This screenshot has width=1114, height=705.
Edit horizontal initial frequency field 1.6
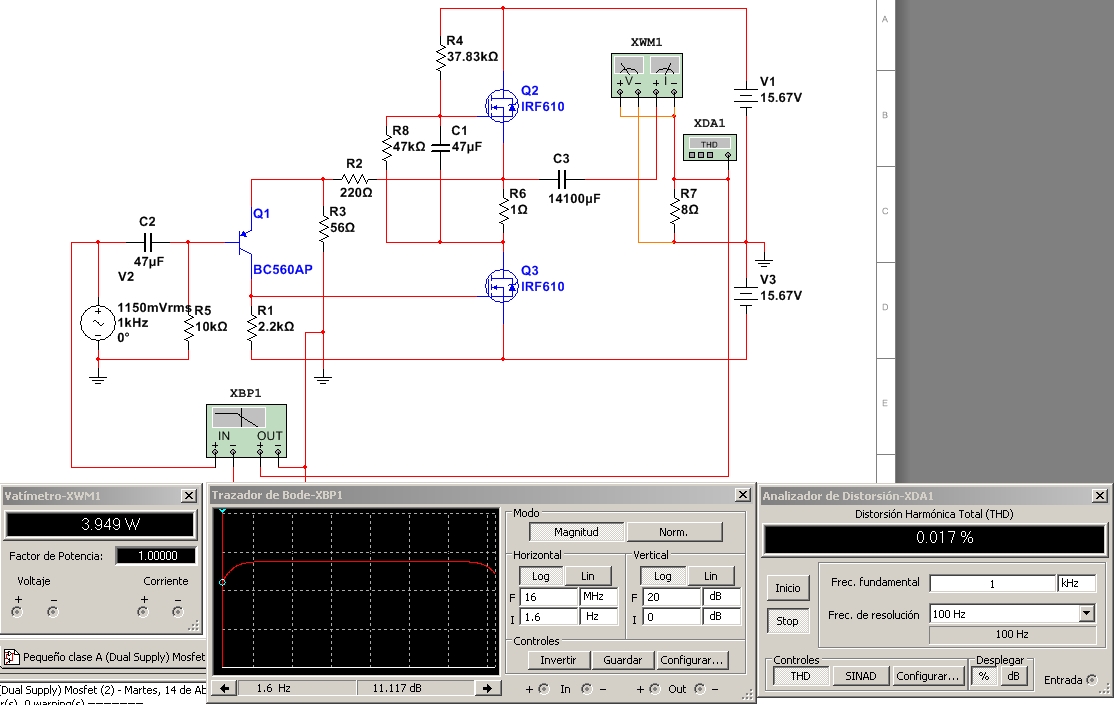pyautogui.click(x=549, y=617)
